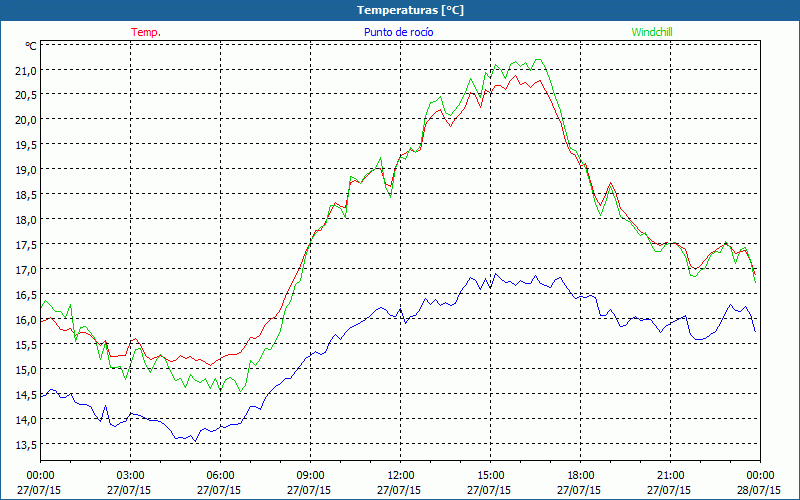Select the red Temp. legend label

click(146, 32)
